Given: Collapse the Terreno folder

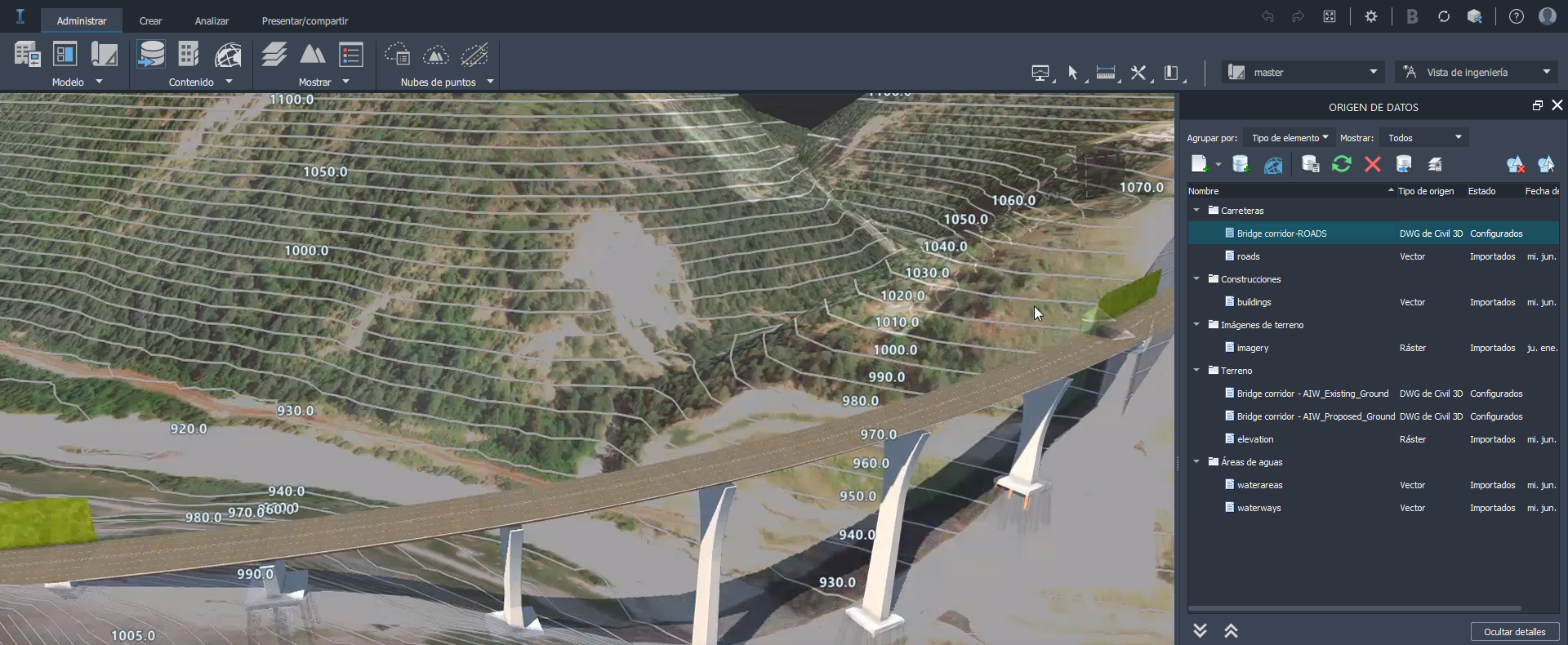Looking at the screenshot, I should [1196, 370].
